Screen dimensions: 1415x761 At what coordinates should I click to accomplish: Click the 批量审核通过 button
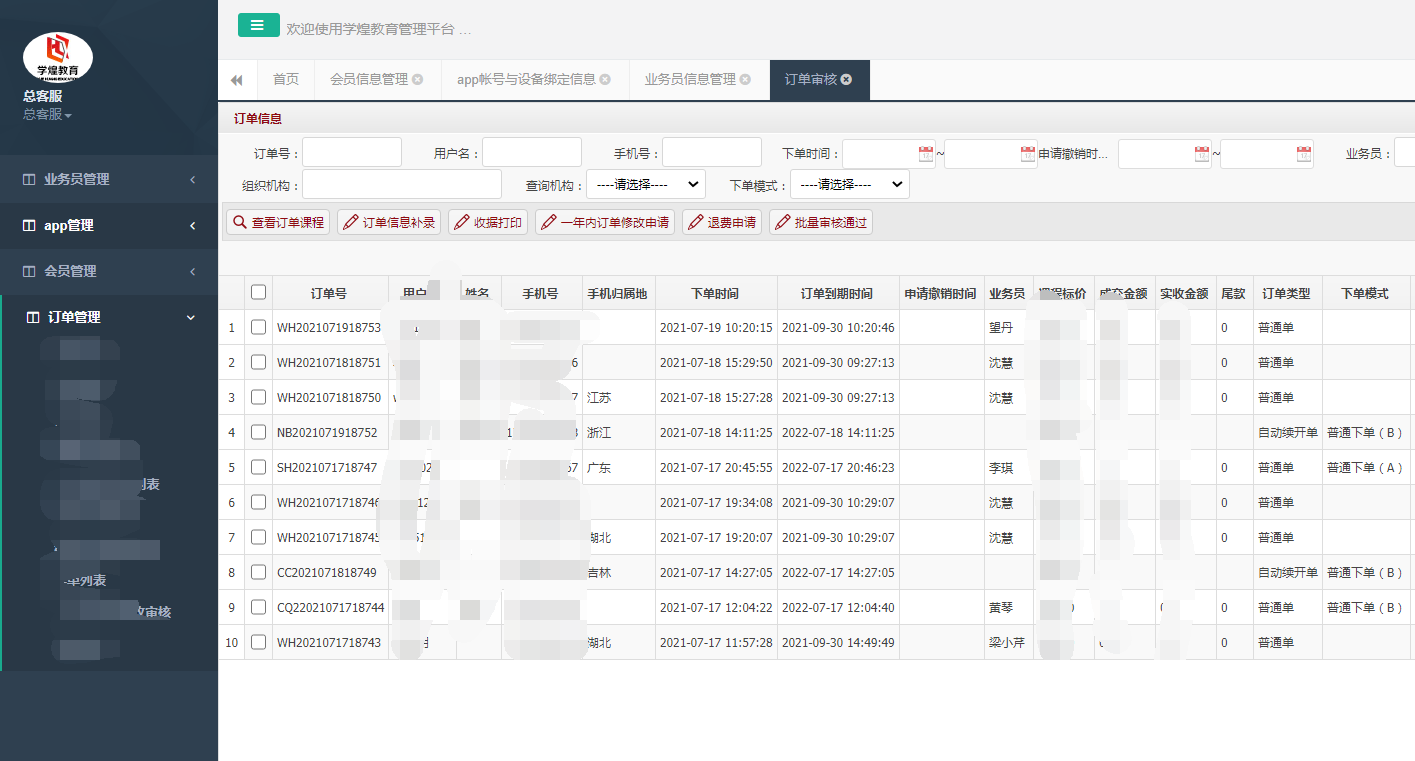pos(820,222)
